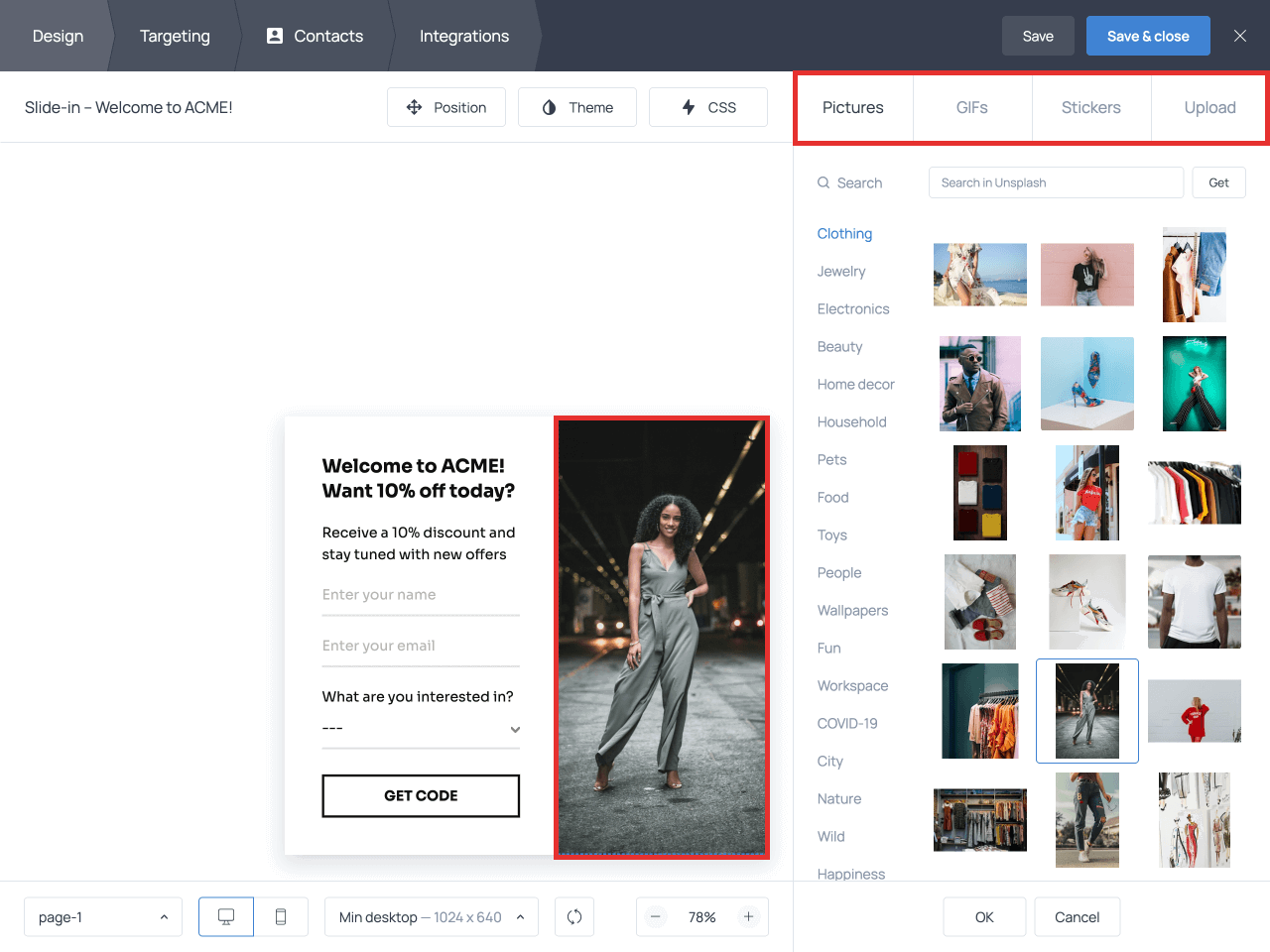This screenshot has width=1270, height=952.
Task: Click the Save & close button
Action: click(1148, 35)
